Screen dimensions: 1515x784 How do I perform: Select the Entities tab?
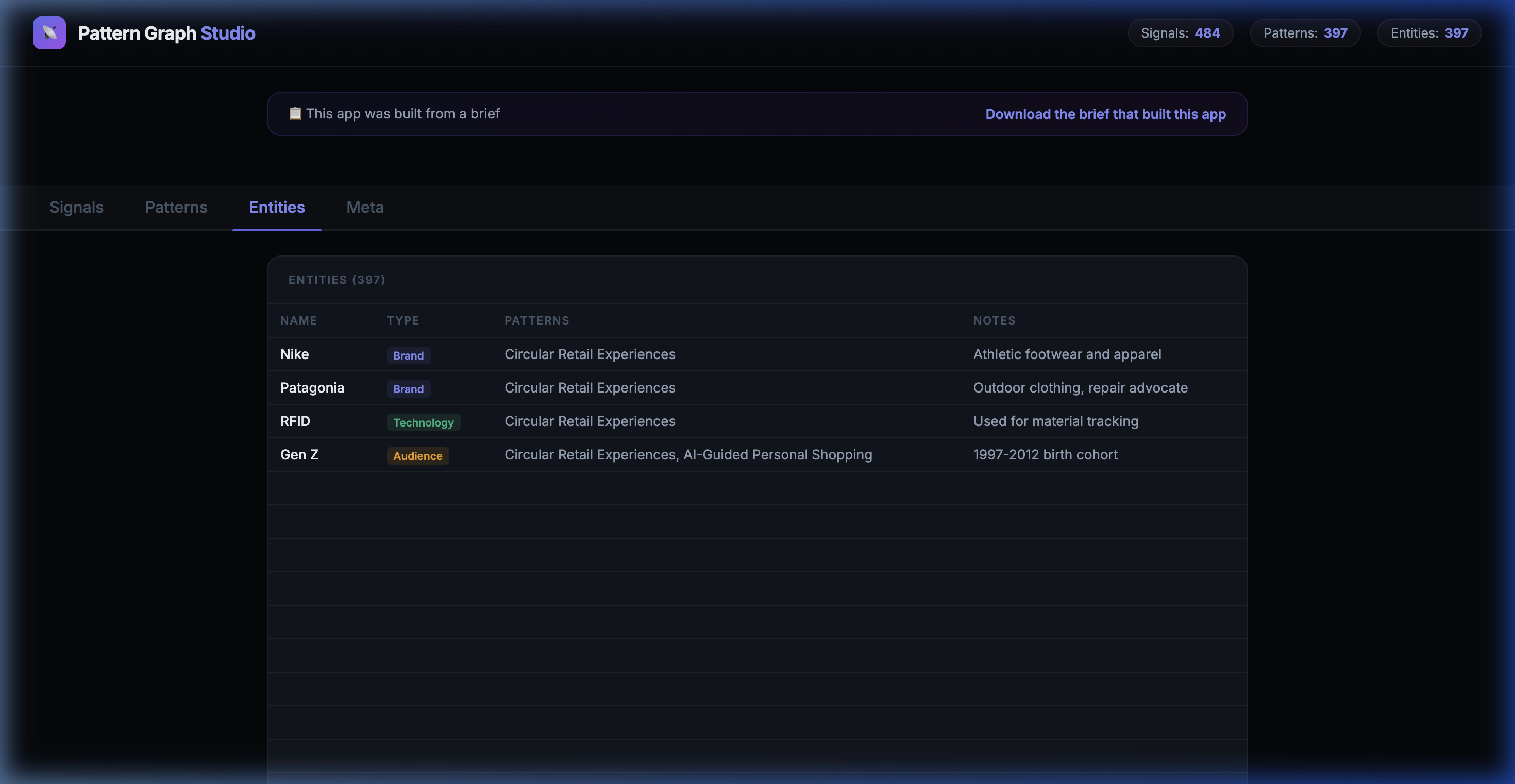pyautogui.click(x=276, y=207)
